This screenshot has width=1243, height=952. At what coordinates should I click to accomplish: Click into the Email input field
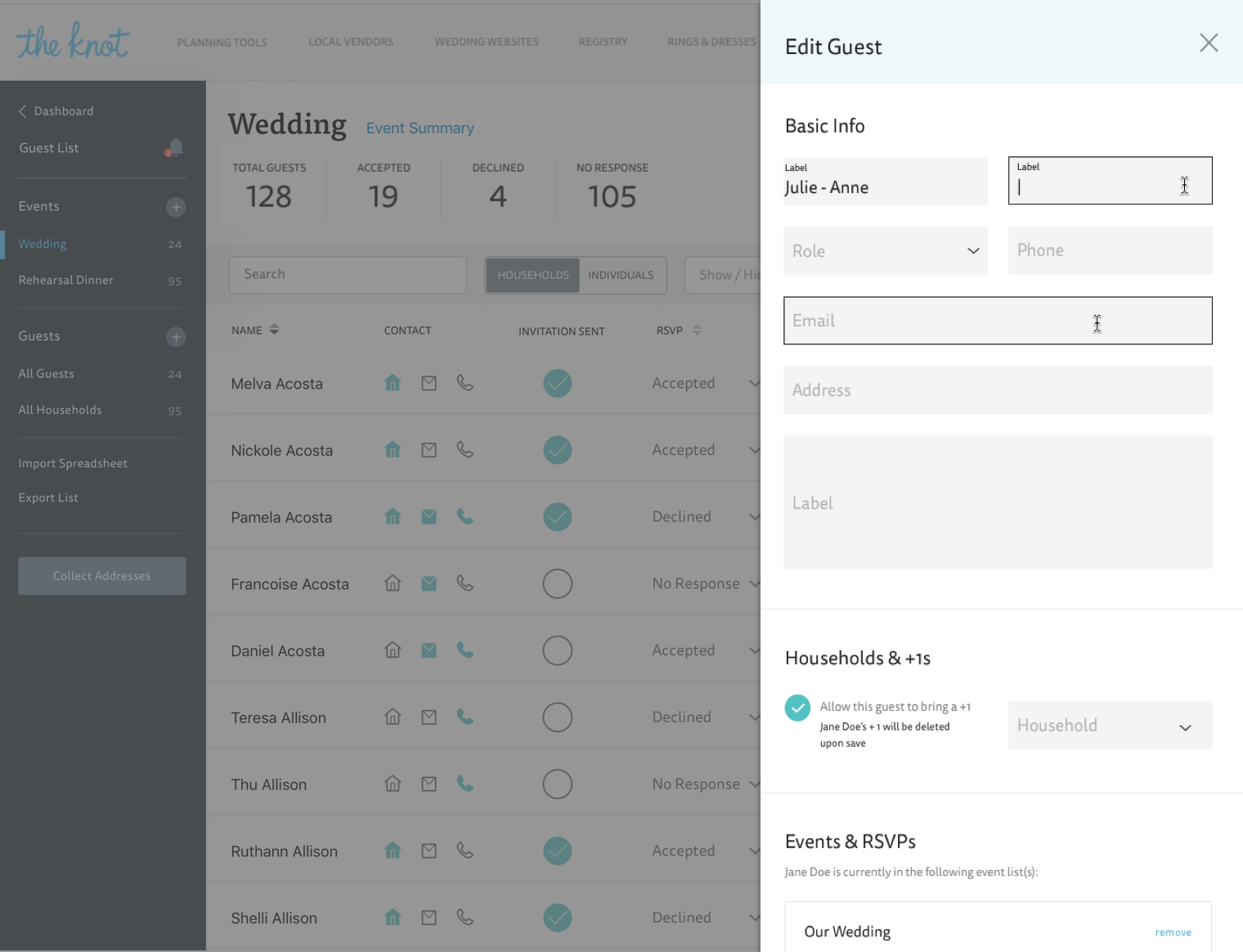click(997, 321)
